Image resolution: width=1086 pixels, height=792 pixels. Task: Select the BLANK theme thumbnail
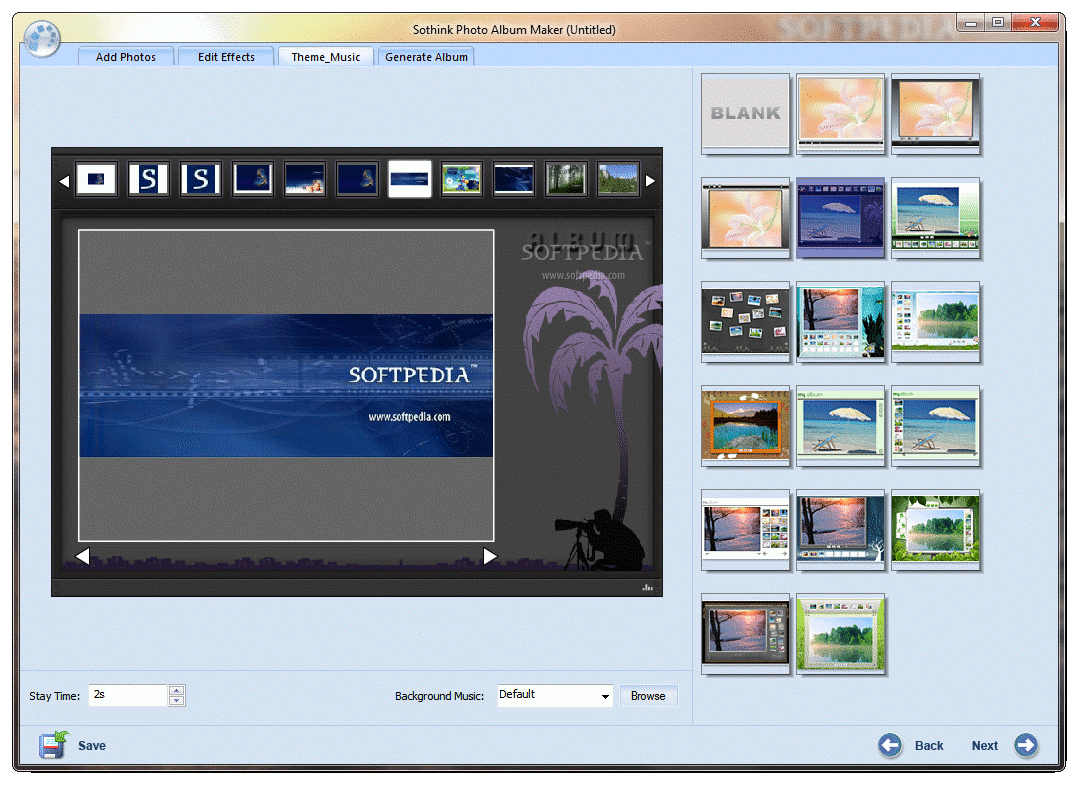(x=745, y=114)
